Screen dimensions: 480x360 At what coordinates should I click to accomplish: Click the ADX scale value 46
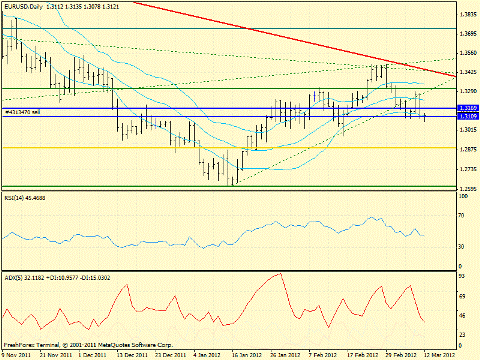pyautogui.click(x=462, y=315)
